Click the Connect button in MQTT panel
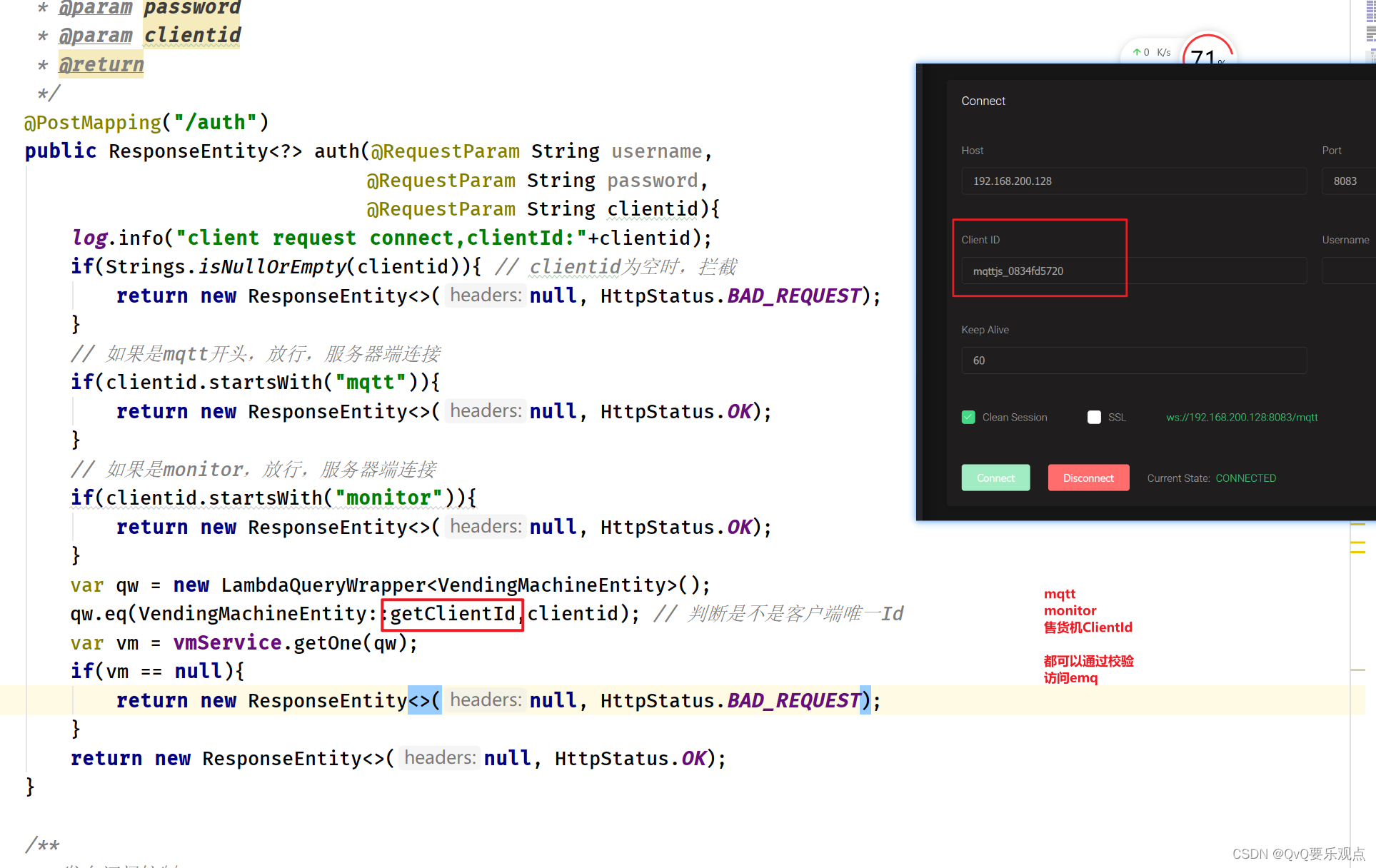 (995, 478)
